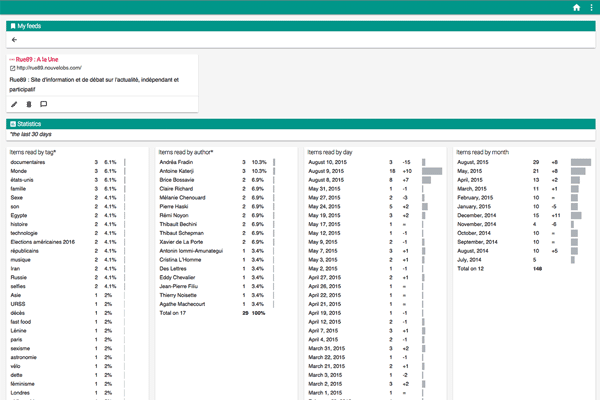Select the December, 2014 month row
This screenshot has height=400, width=600.
click(479, 216)
